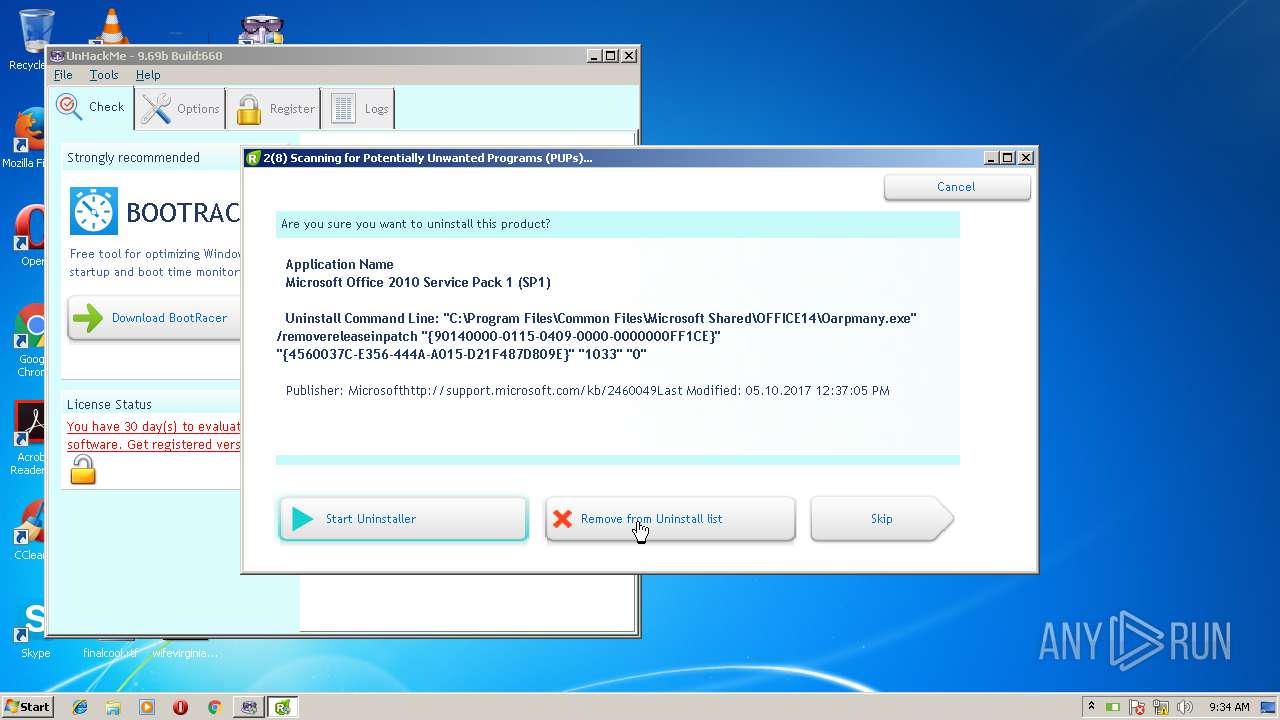The image size is (1280, 720).
Task: Open the File menu in UnHackMe
Action: 63,75
